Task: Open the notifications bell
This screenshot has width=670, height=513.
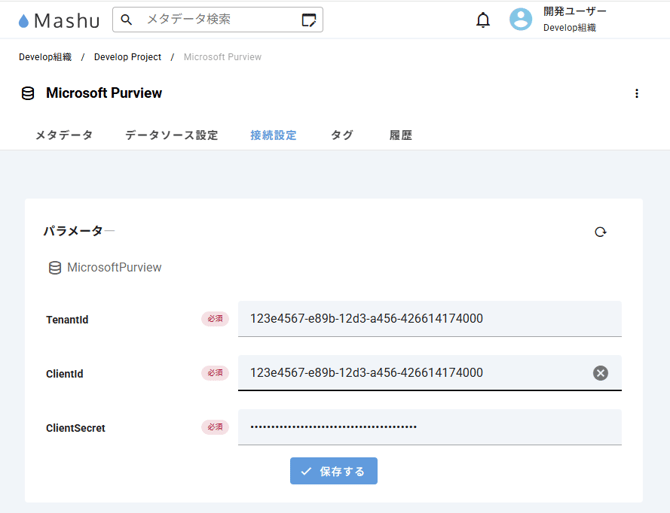Action: click(x=483, y=20)
